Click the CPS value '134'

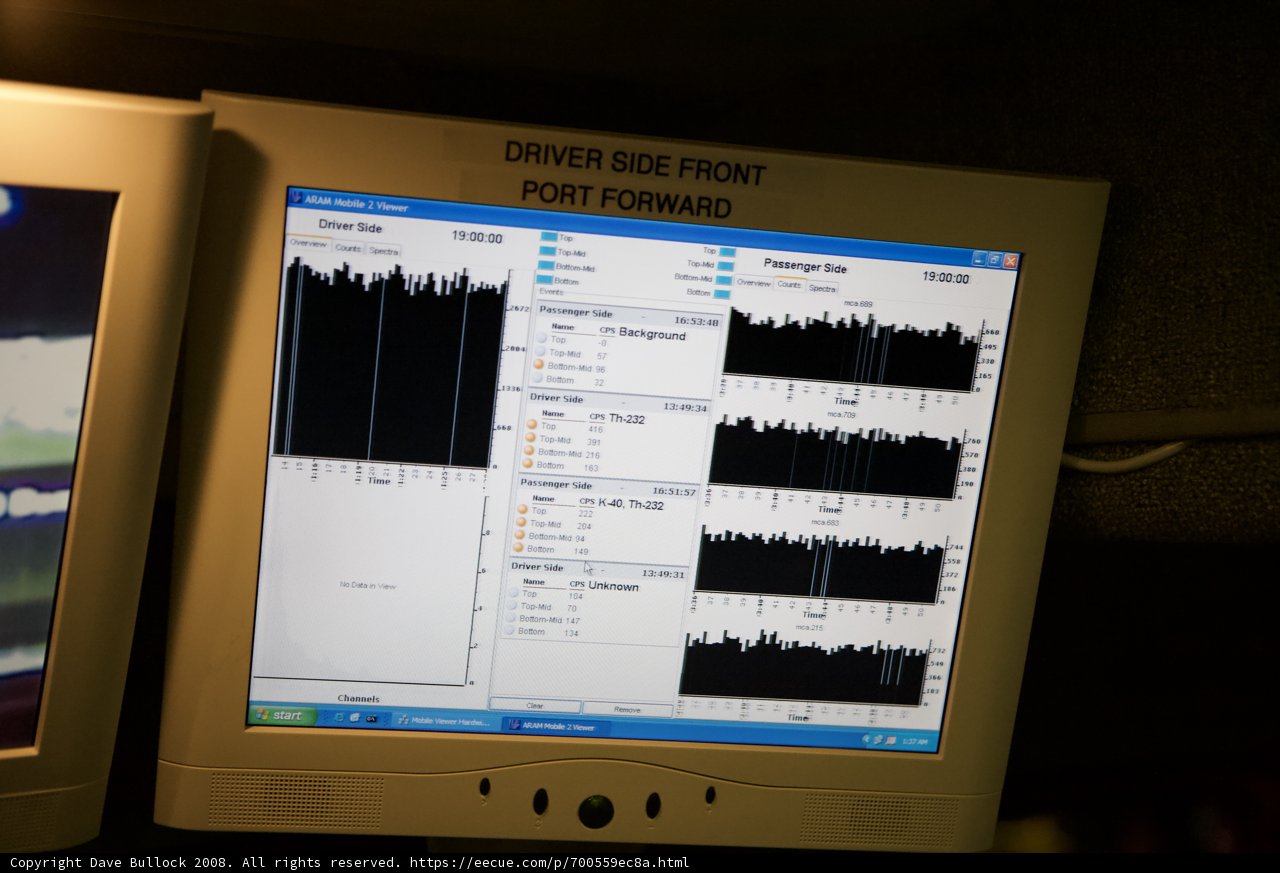(571, 633)
